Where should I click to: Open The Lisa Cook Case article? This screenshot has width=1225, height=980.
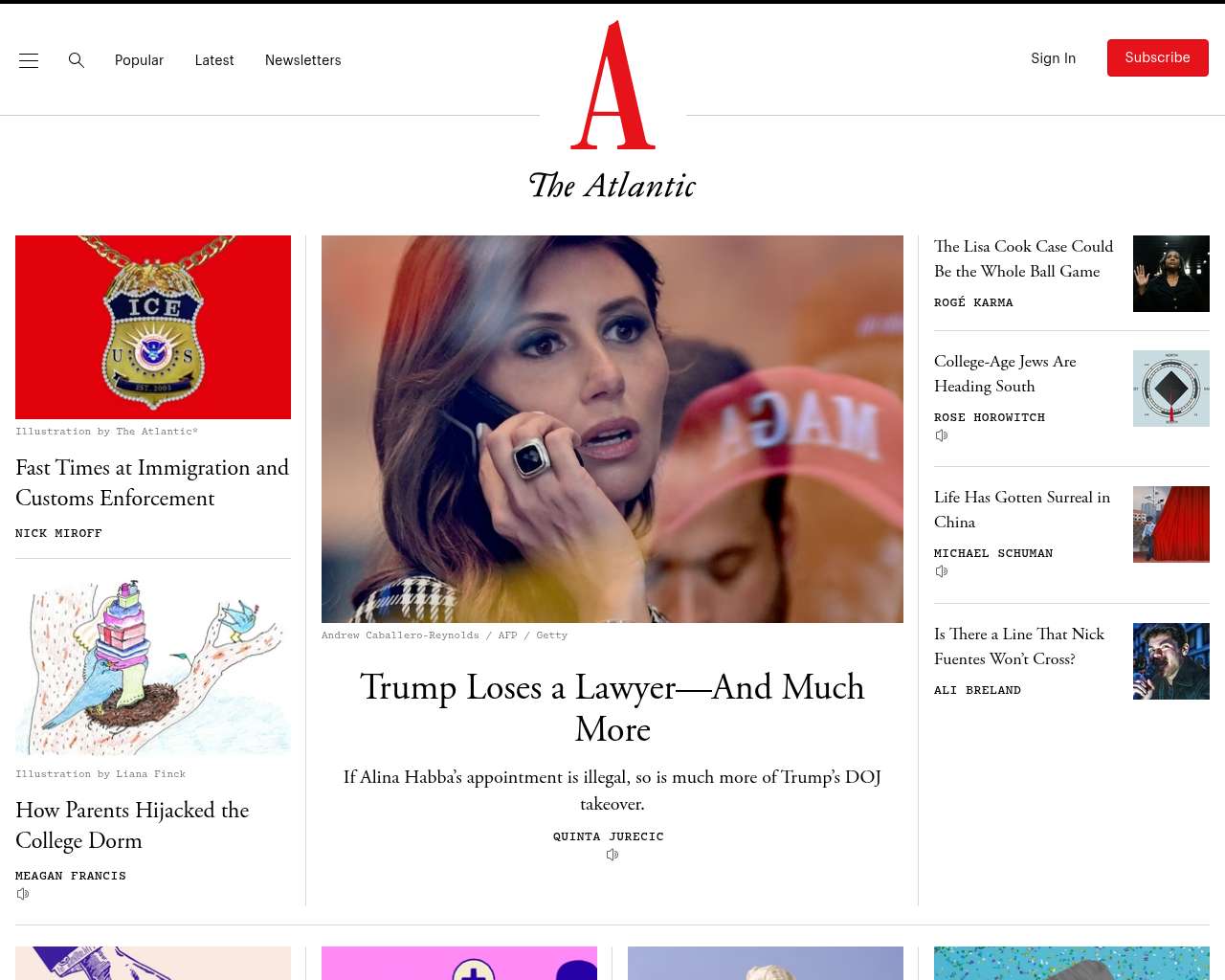coord(1024,258)
